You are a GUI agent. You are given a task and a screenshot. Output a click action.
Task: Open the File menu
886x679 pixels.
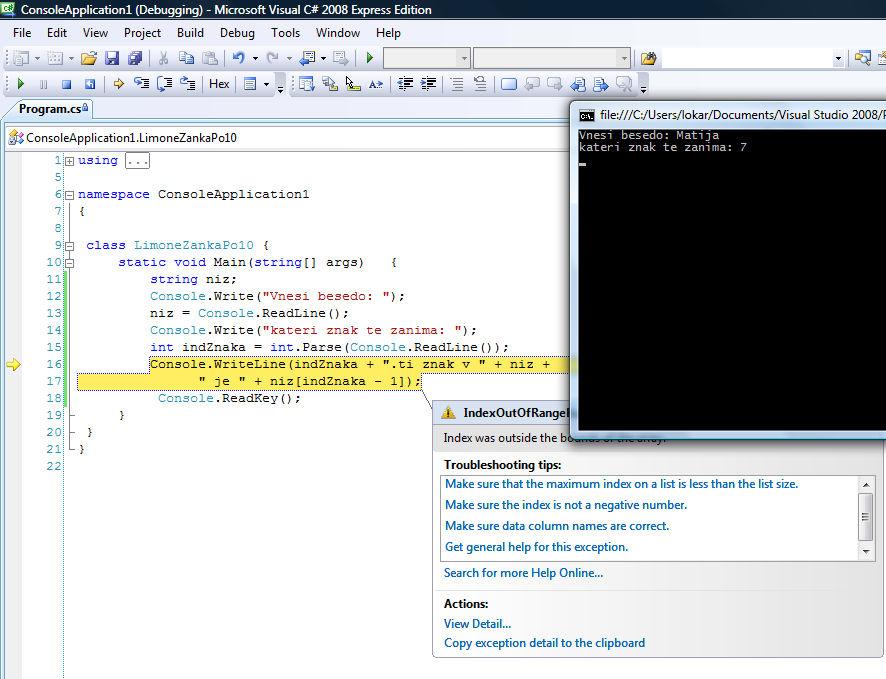(22, 33)
